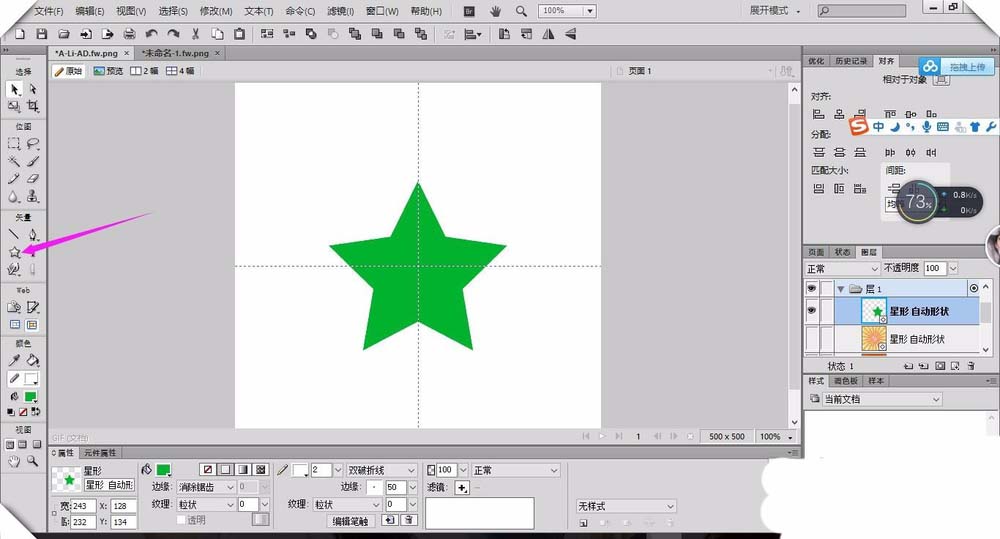1000x539 pixels.
Task: Select the Crop tool
Action: click(33, 106)
